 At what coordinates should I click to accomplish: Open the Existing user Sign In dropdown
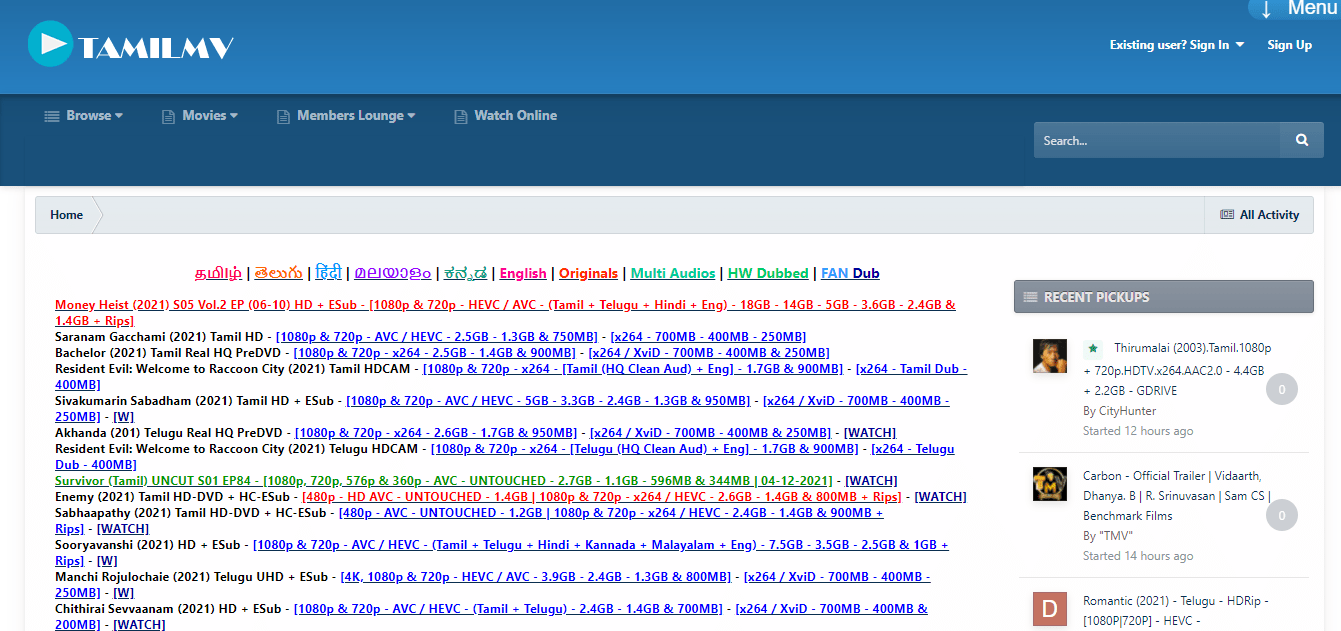click(x=1176, y=45)
